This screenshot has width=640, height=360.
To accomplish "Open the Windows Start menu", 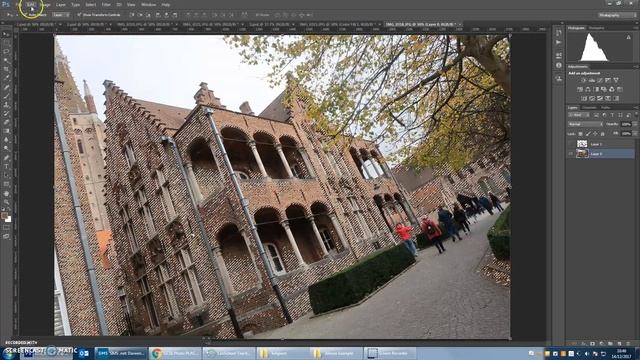I will click(8, 353).
